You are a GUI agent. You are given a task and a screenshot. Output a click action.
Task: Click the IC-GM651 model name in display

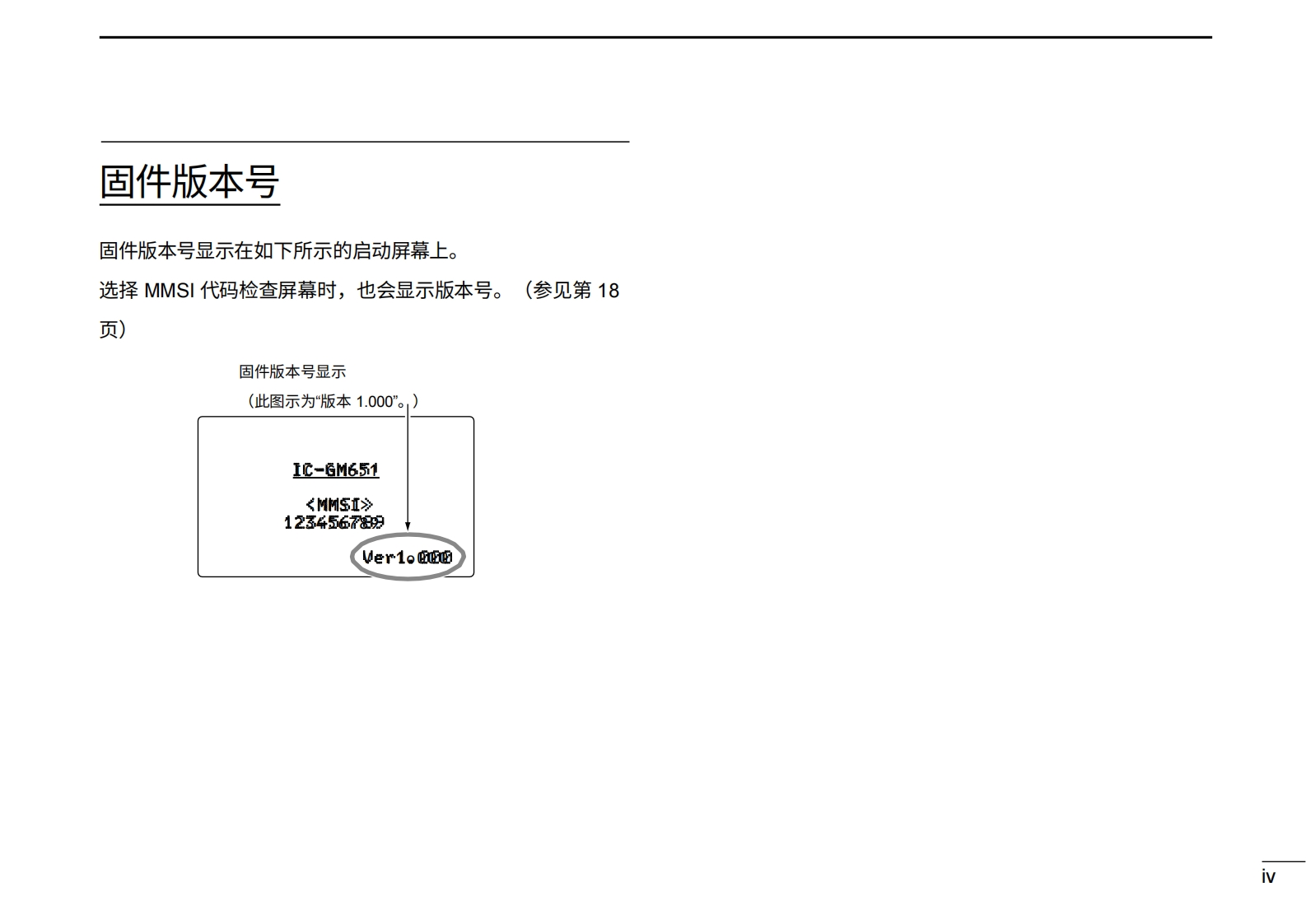click(x=336, y=470)
